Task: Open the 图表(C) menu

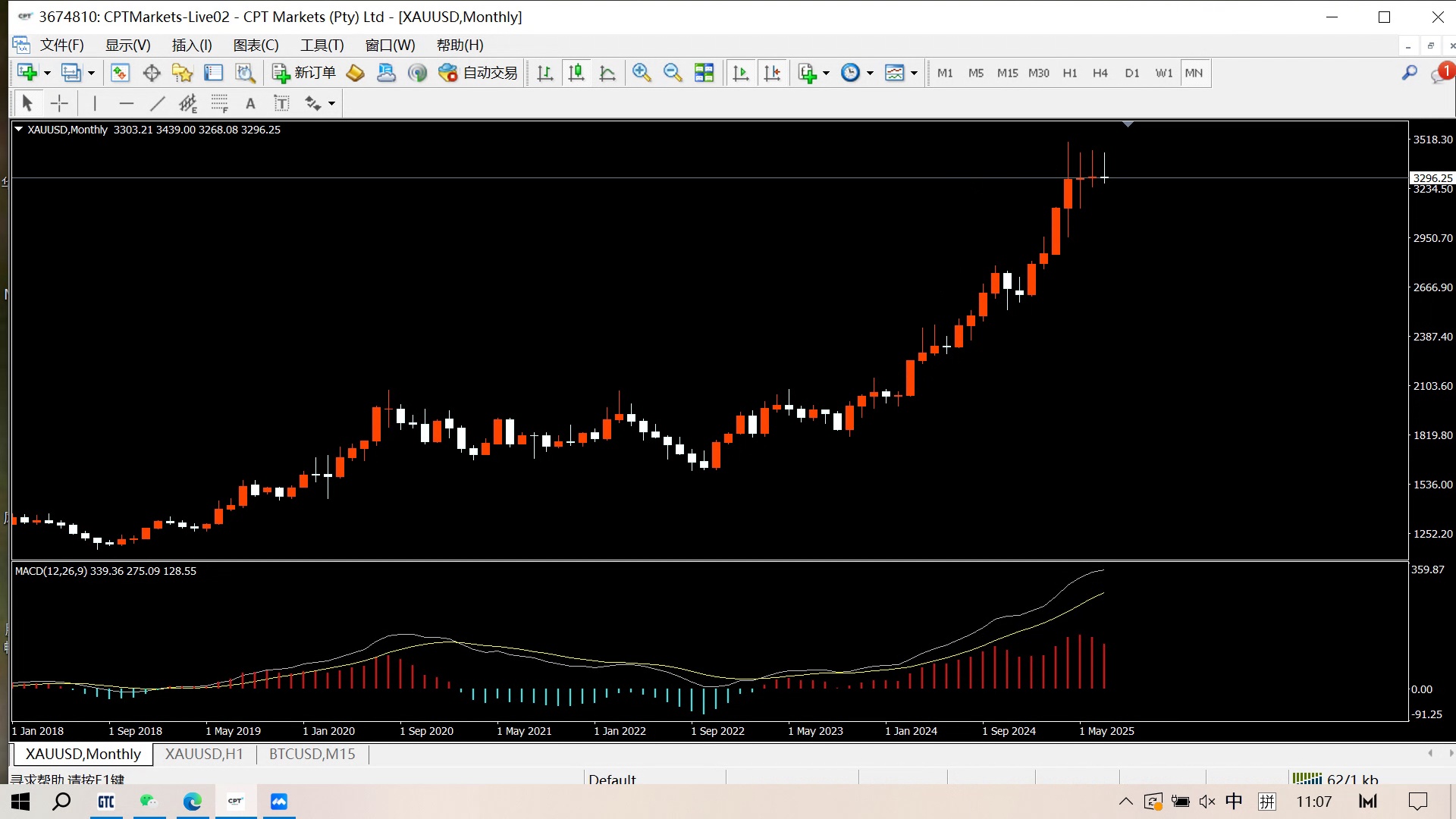Action: (x=256, y=45)
